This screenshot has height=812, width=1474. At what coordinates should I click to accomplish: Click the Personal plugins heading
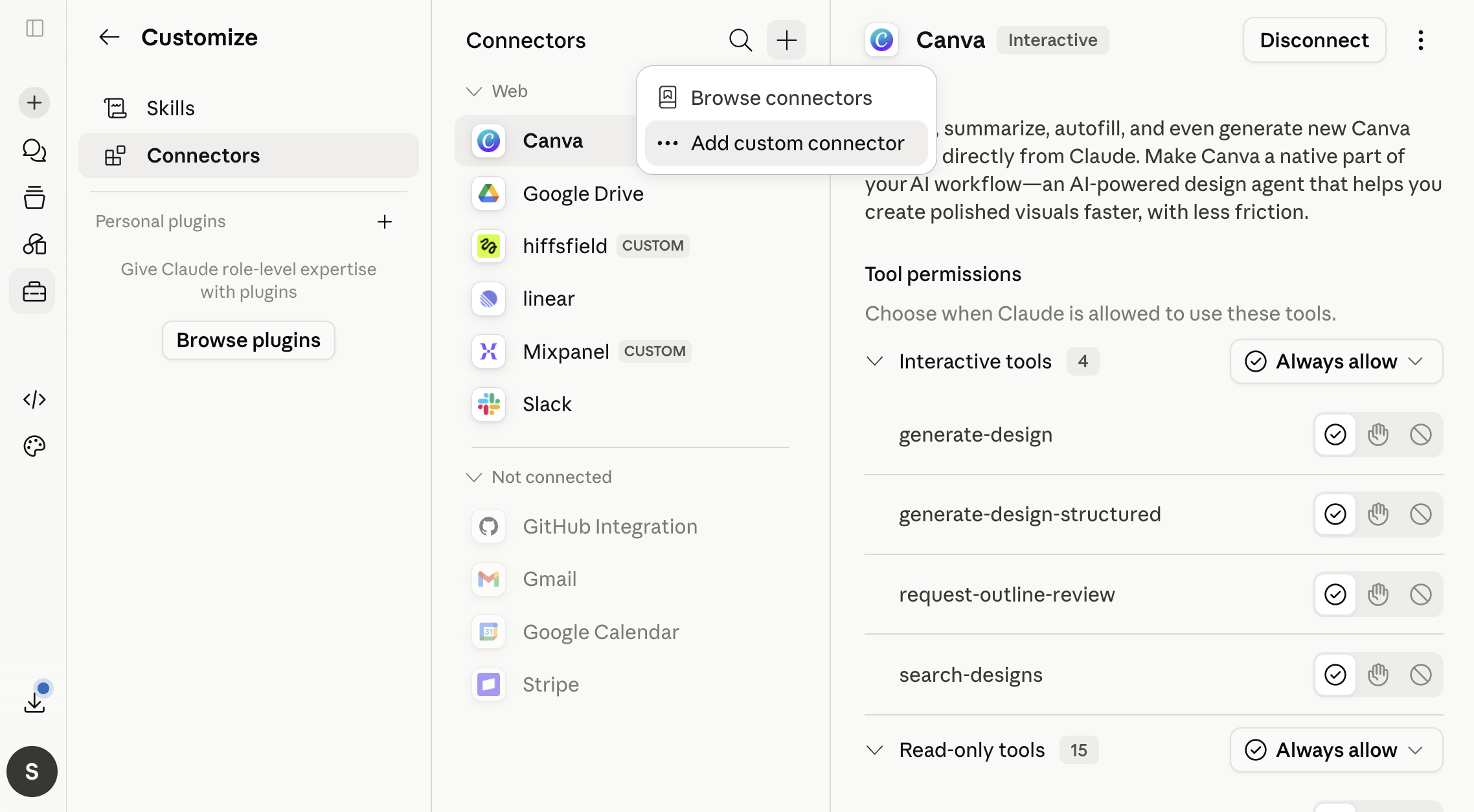[x=161, y=221]
